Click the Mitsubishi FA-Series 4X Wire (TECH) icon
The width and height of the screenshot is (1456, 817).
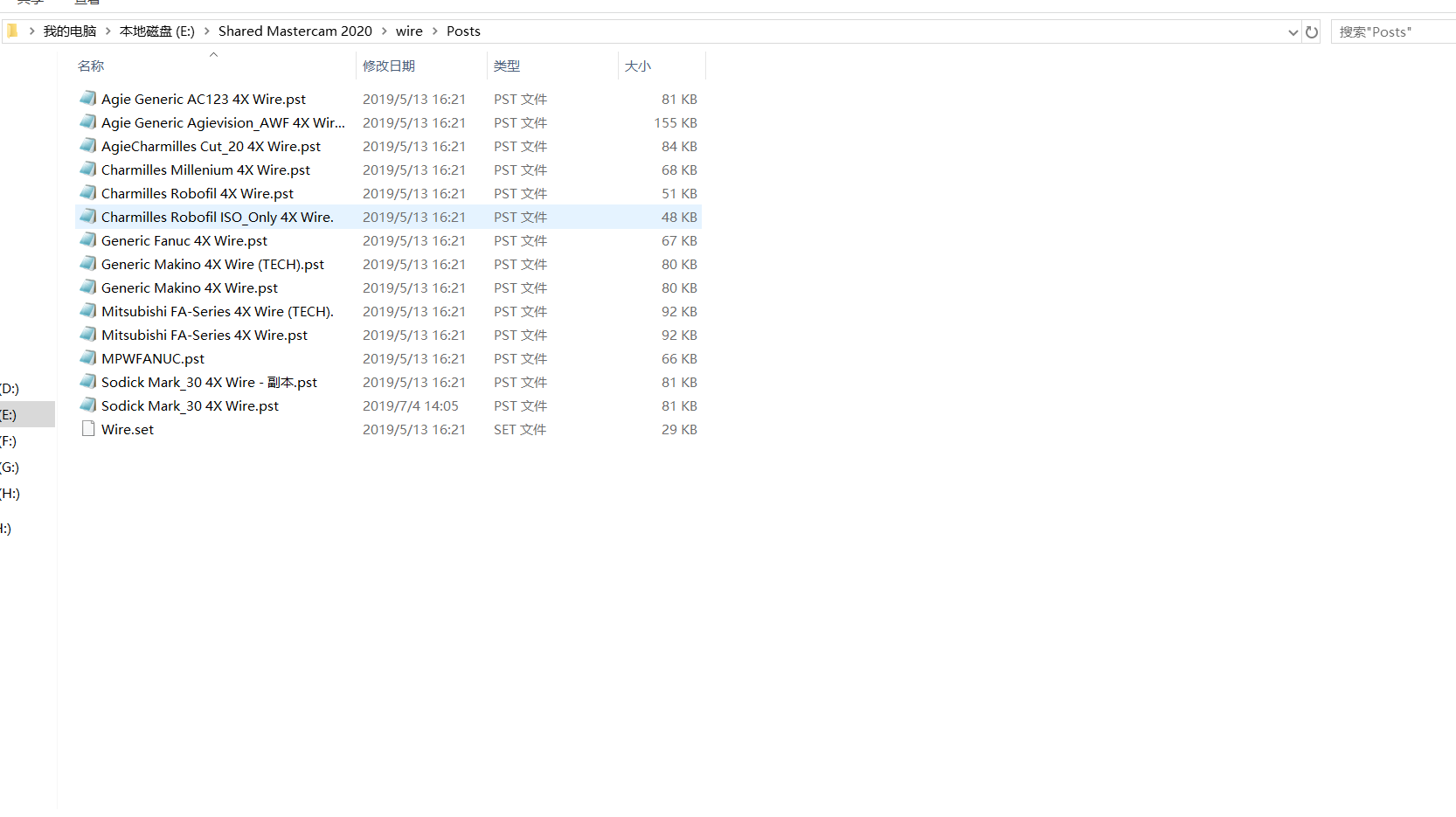tap(87, 310)
